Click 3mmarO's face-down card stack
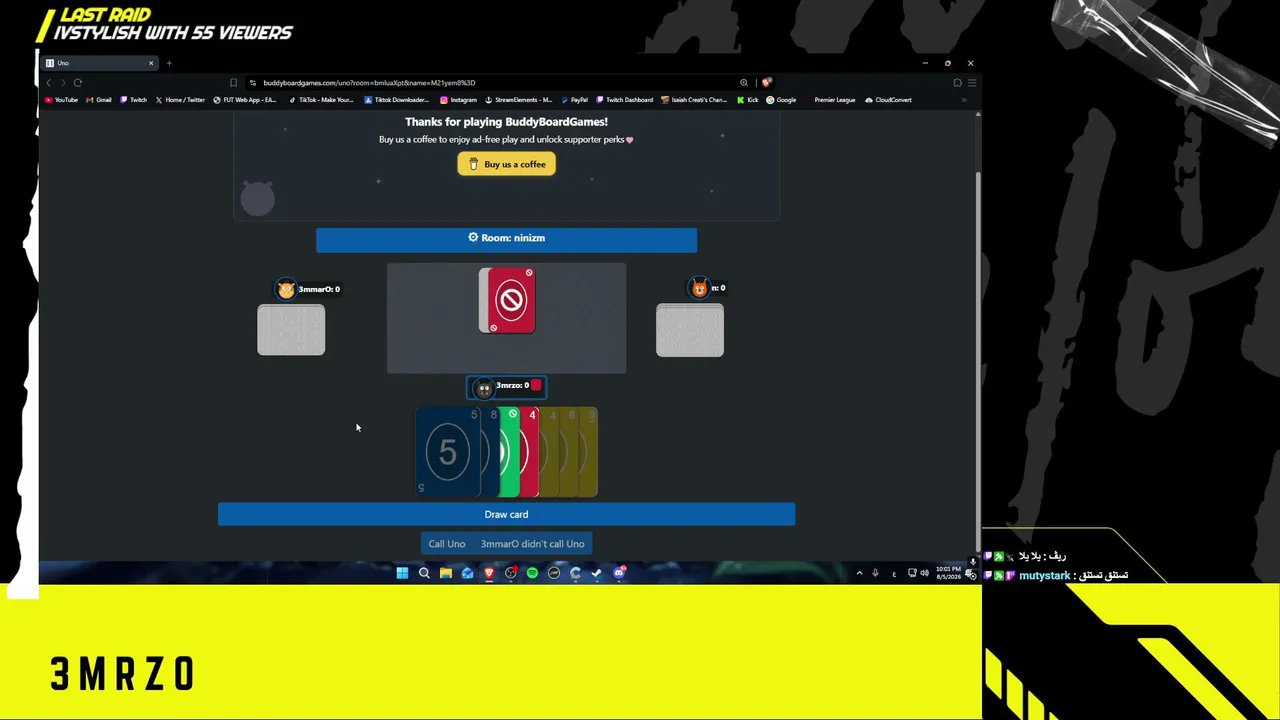Screen dimensions: 1280x720 (291, 330)
